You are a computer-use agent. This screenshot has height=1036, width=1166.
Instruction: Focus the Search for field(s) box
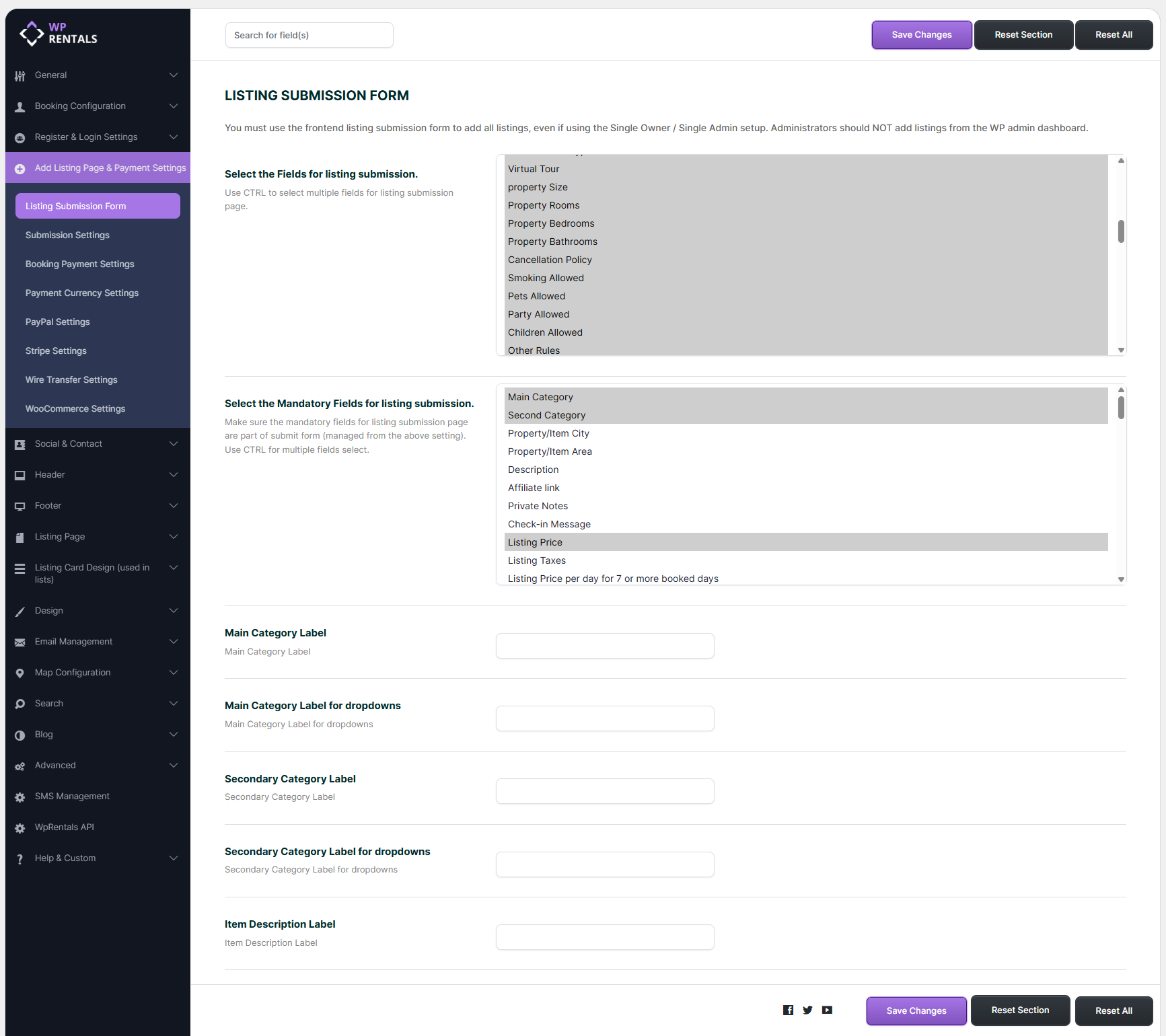tap(309, 35)
